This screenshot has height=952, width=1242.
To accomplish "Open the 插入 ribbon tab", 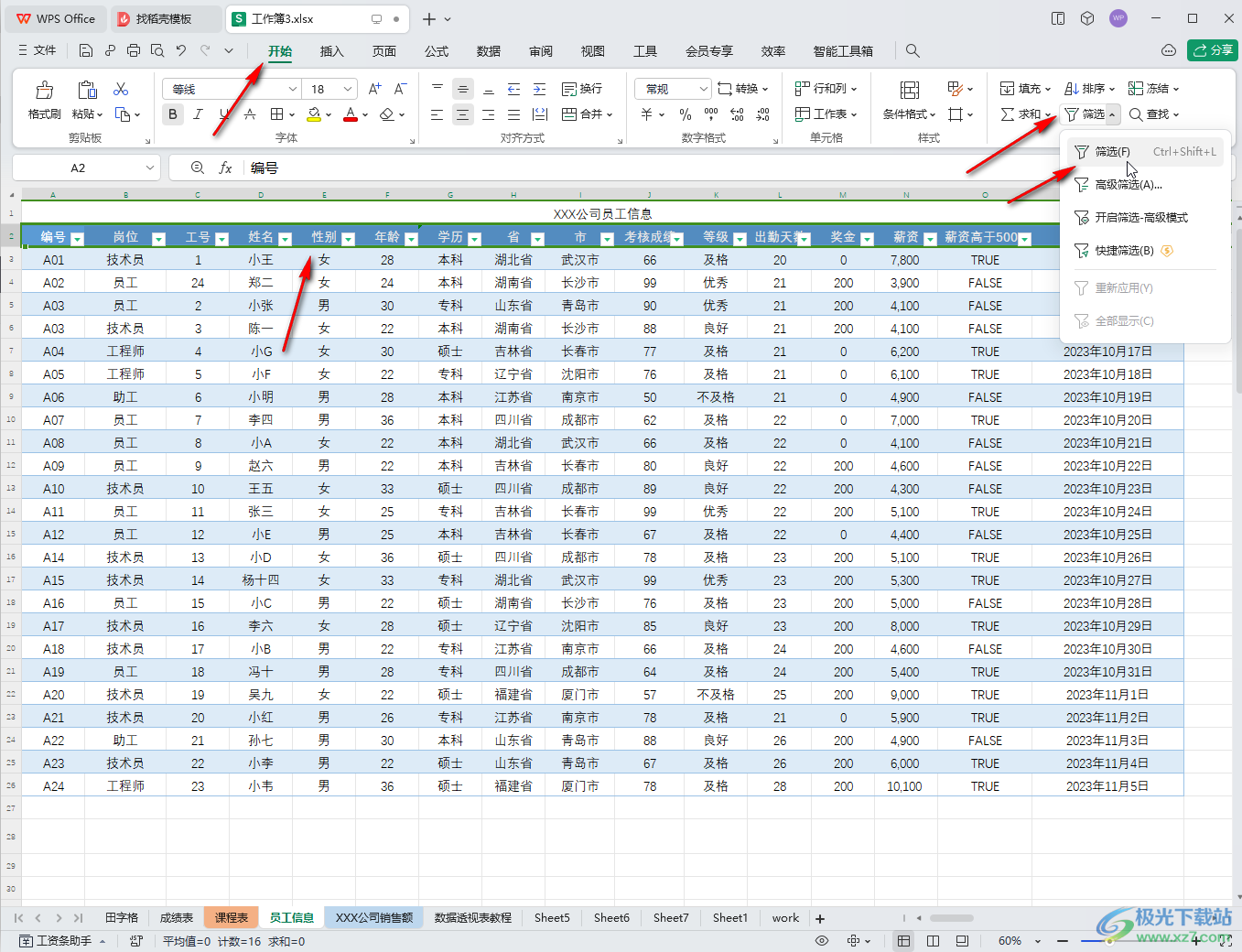I will [x=331, y=51].
